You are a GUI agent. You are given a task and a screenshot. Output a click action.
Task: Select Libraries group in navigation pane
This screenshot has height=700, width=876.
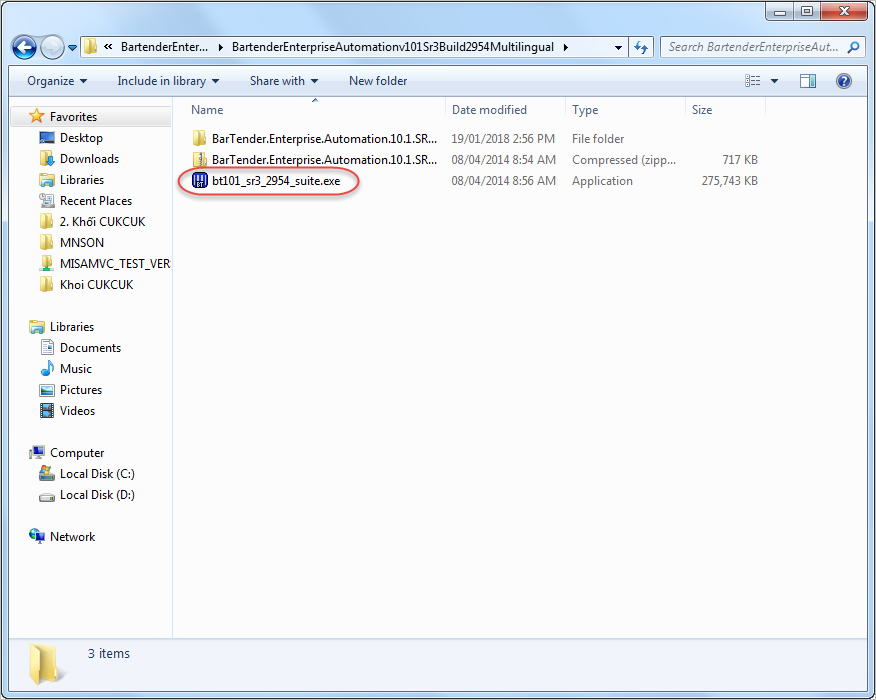pyautogui.click(x=72, y=327)
